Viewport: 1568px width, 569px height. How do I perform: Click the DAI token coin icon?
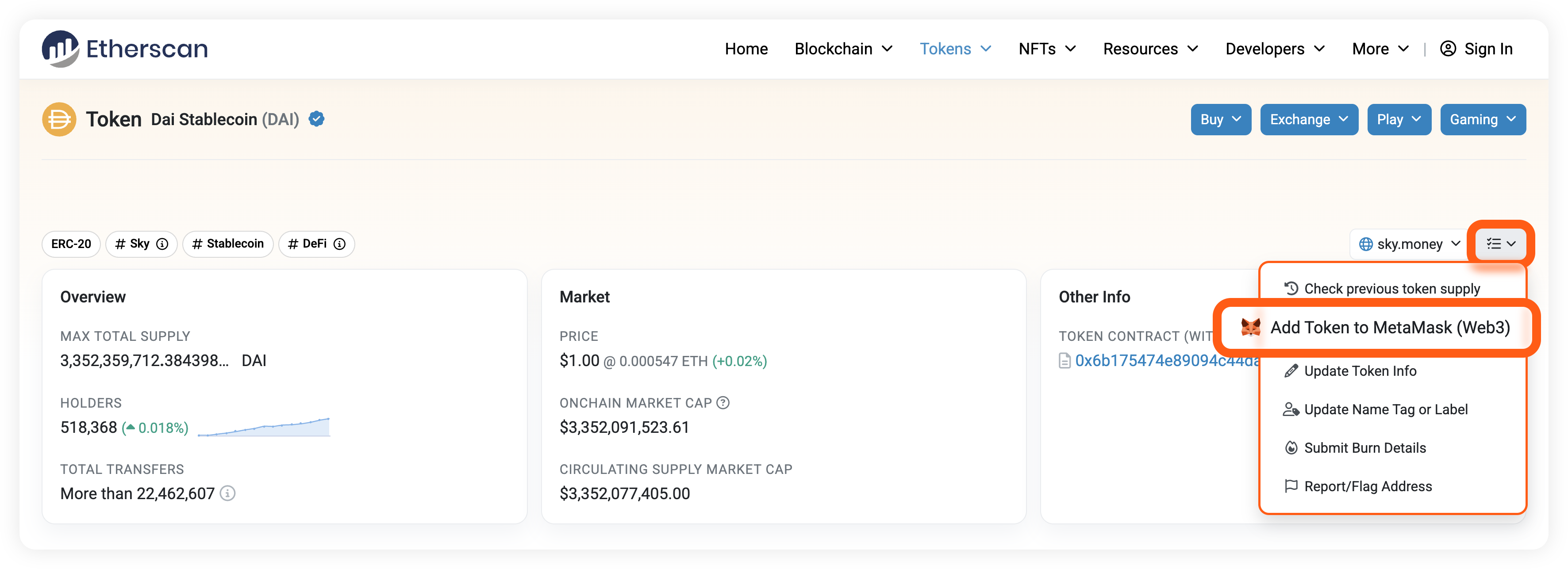point(59,119)
